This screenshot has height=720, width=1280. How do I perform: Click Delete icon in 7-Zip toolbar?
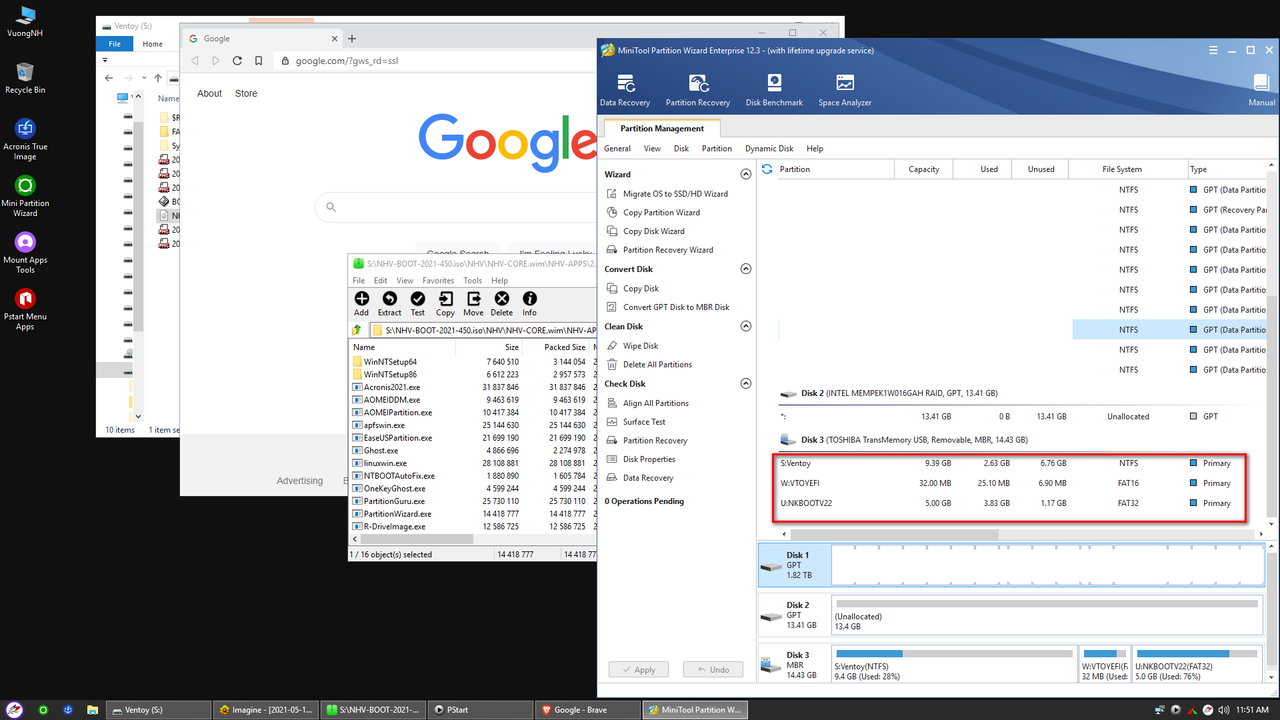pyautogui.click(x=501, y=304)
